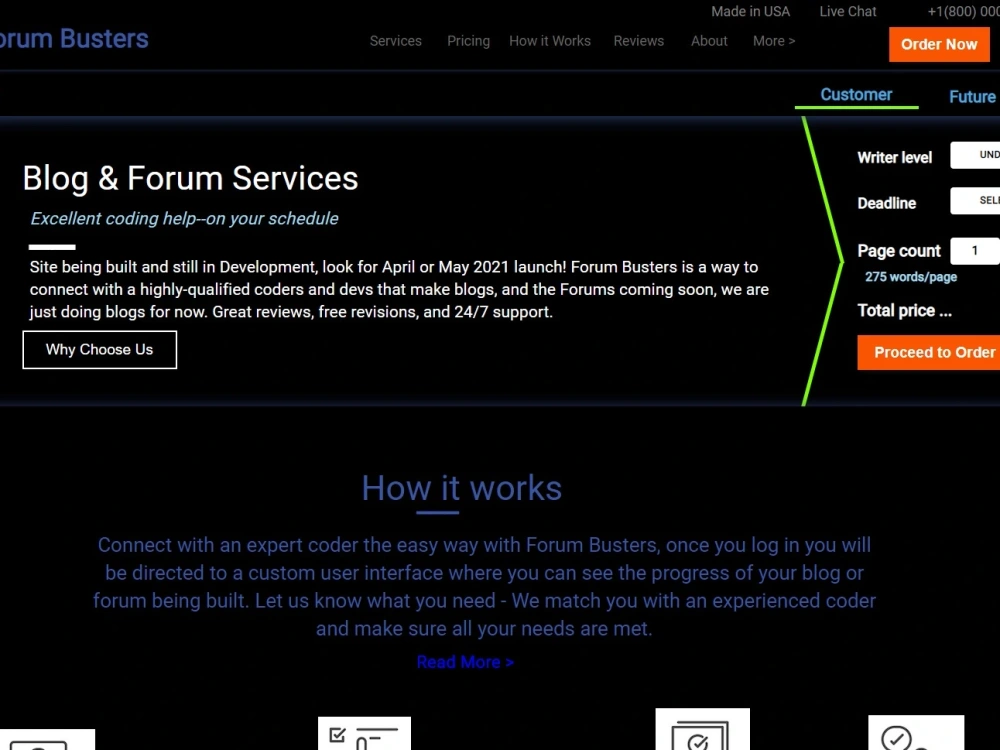Switch to the Customer tab
The image size is (1000, 750).
[856, 94]
